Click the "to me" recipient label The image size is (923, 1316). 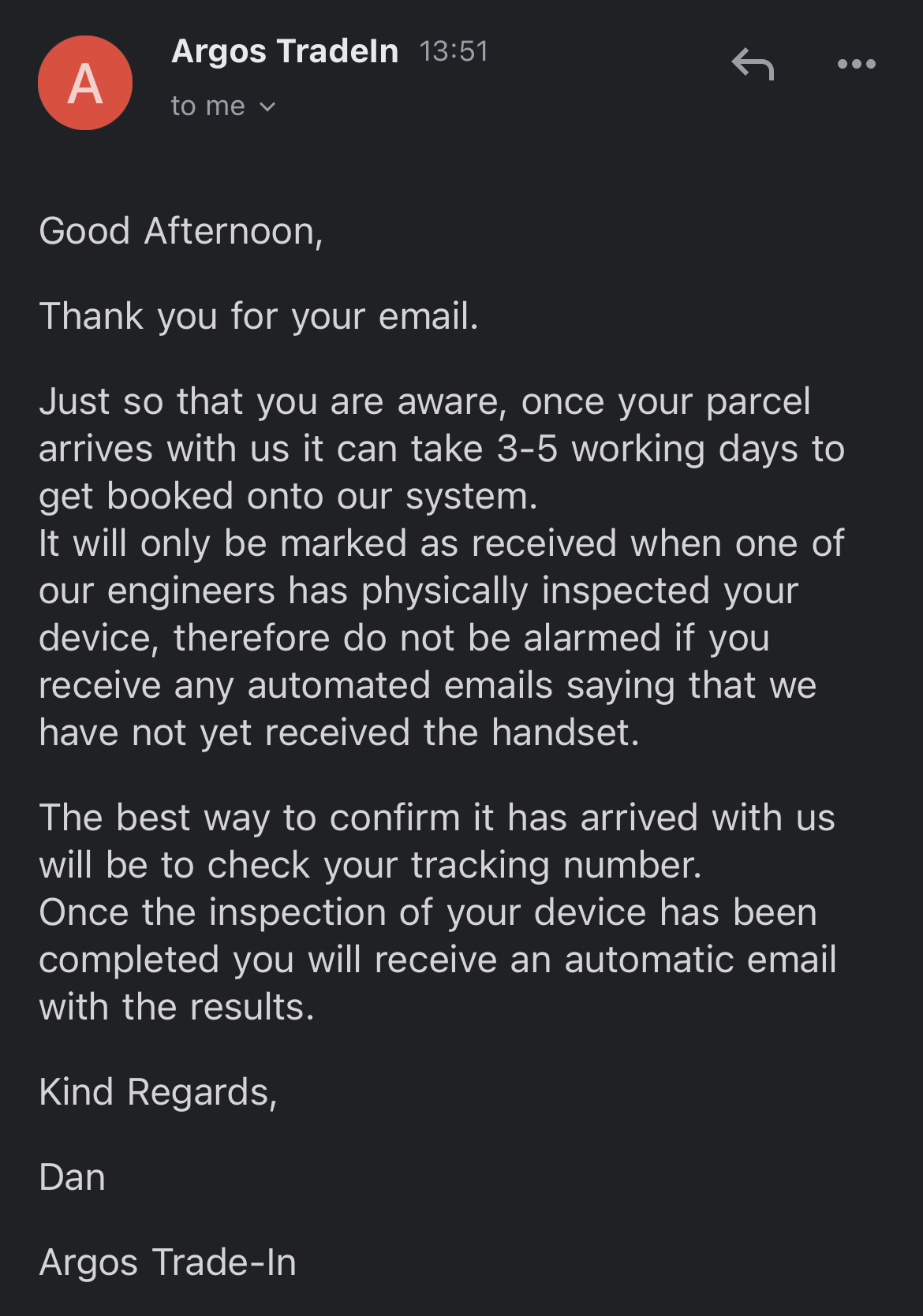pyautogui.click(x=208, y=106)
